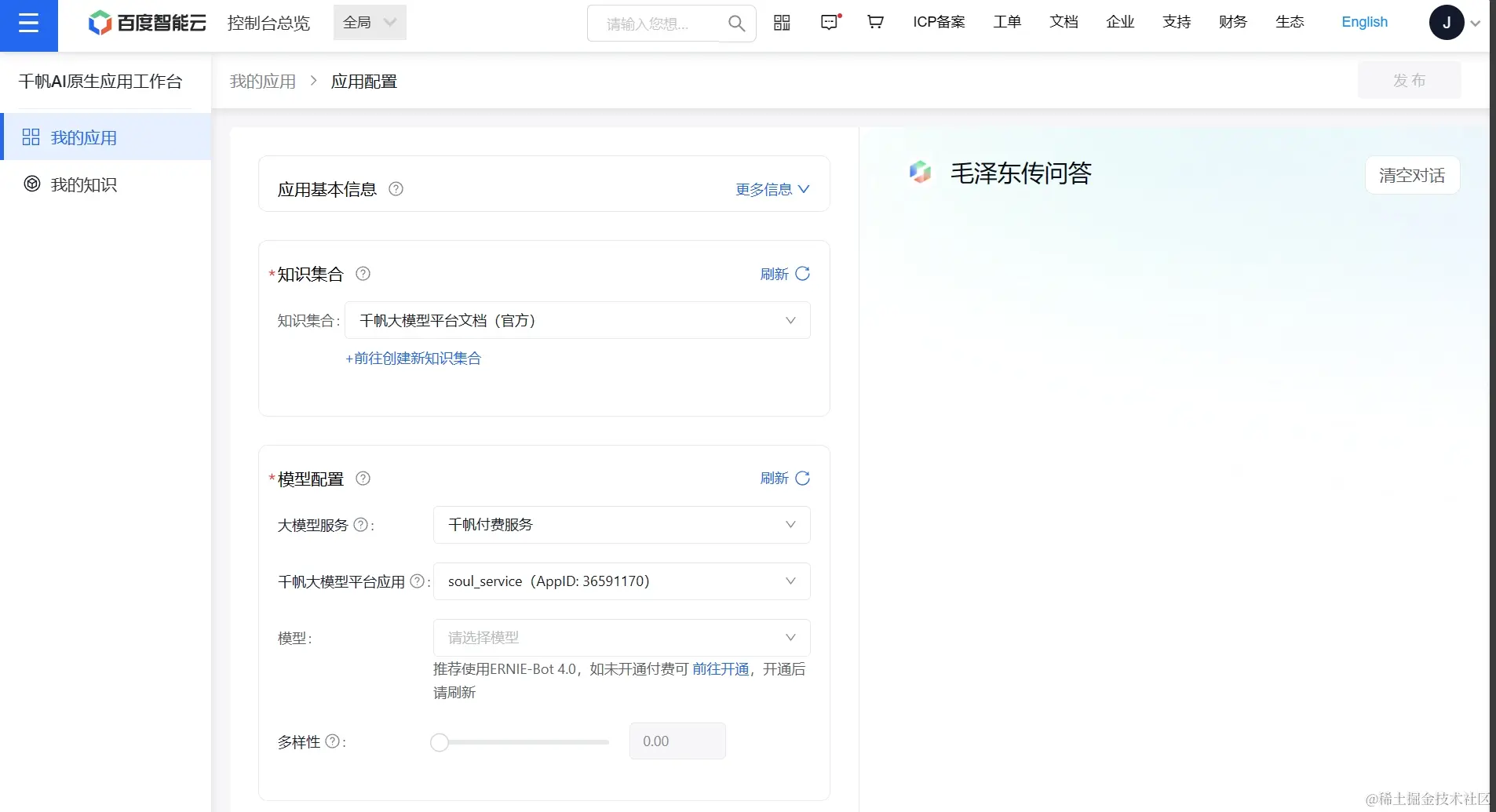Expand 更多信息 in basic info
Screen dimensions: 1496x812
[x=772, y=189]
